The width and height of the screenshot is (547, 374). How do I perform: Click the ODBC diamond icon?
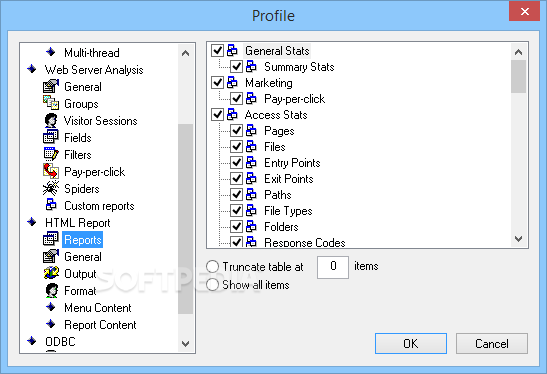pyautogui.click(x=32, y=341)
